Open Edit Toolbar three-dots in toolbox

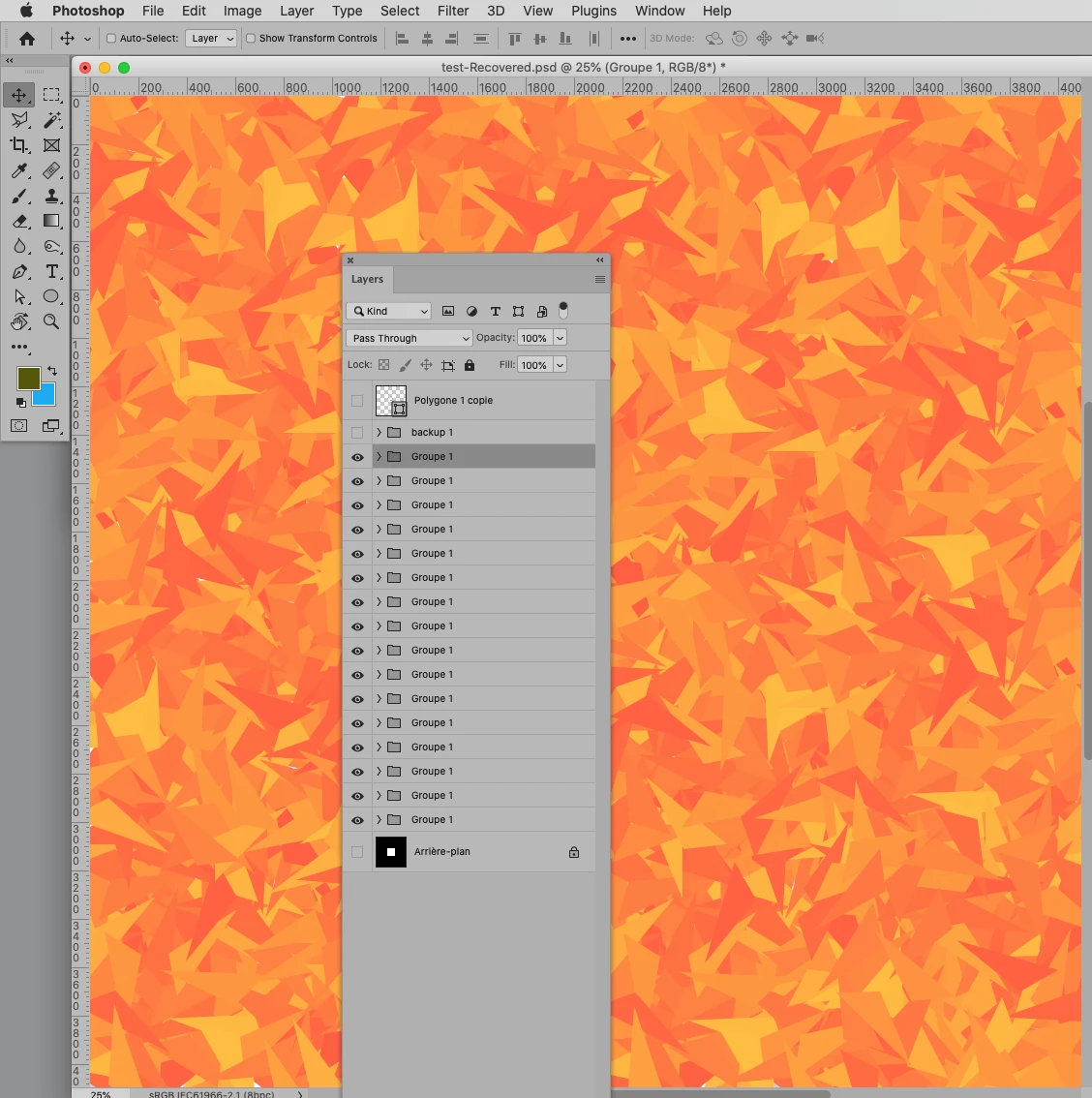click(19, 347)
